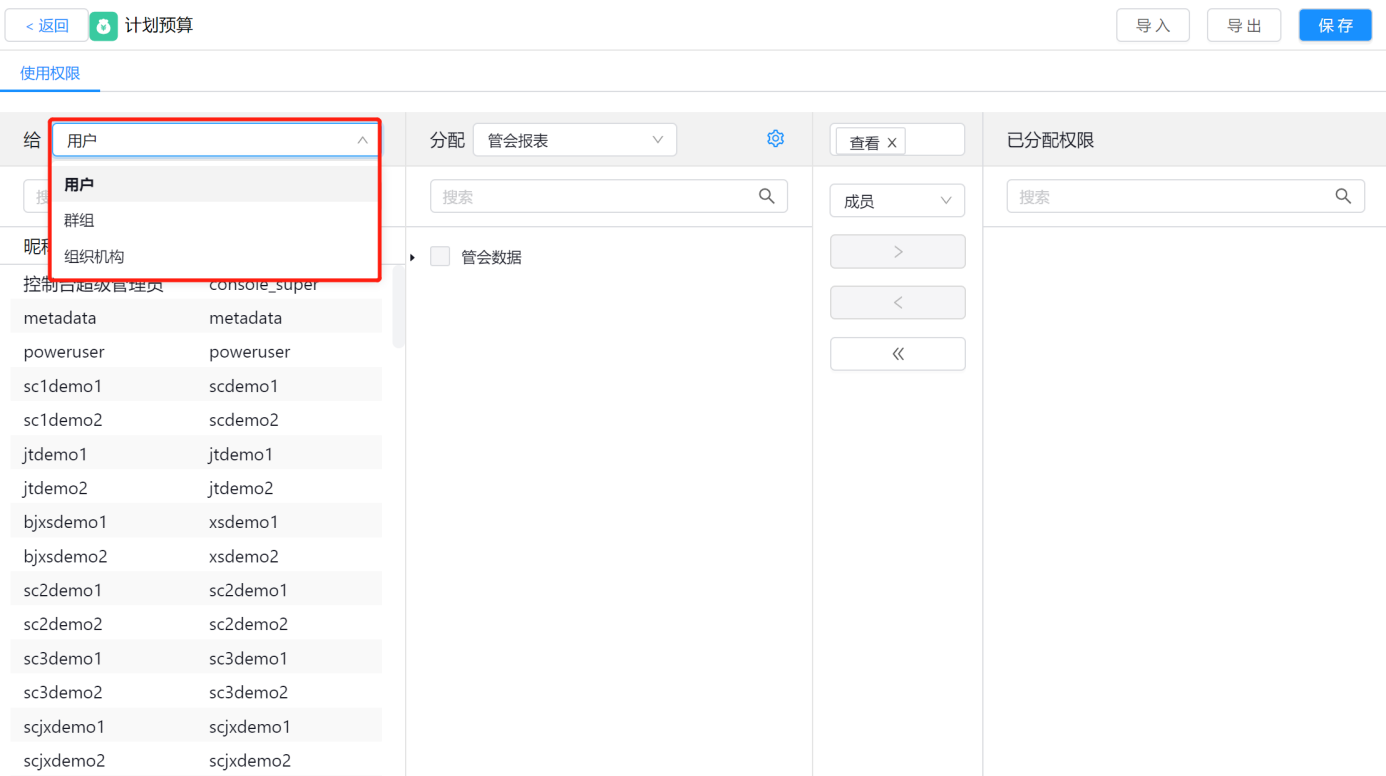The width and height of the screenshot is (1386, 776).
Task: Click the 保存 button
Action: (1334, 26)
